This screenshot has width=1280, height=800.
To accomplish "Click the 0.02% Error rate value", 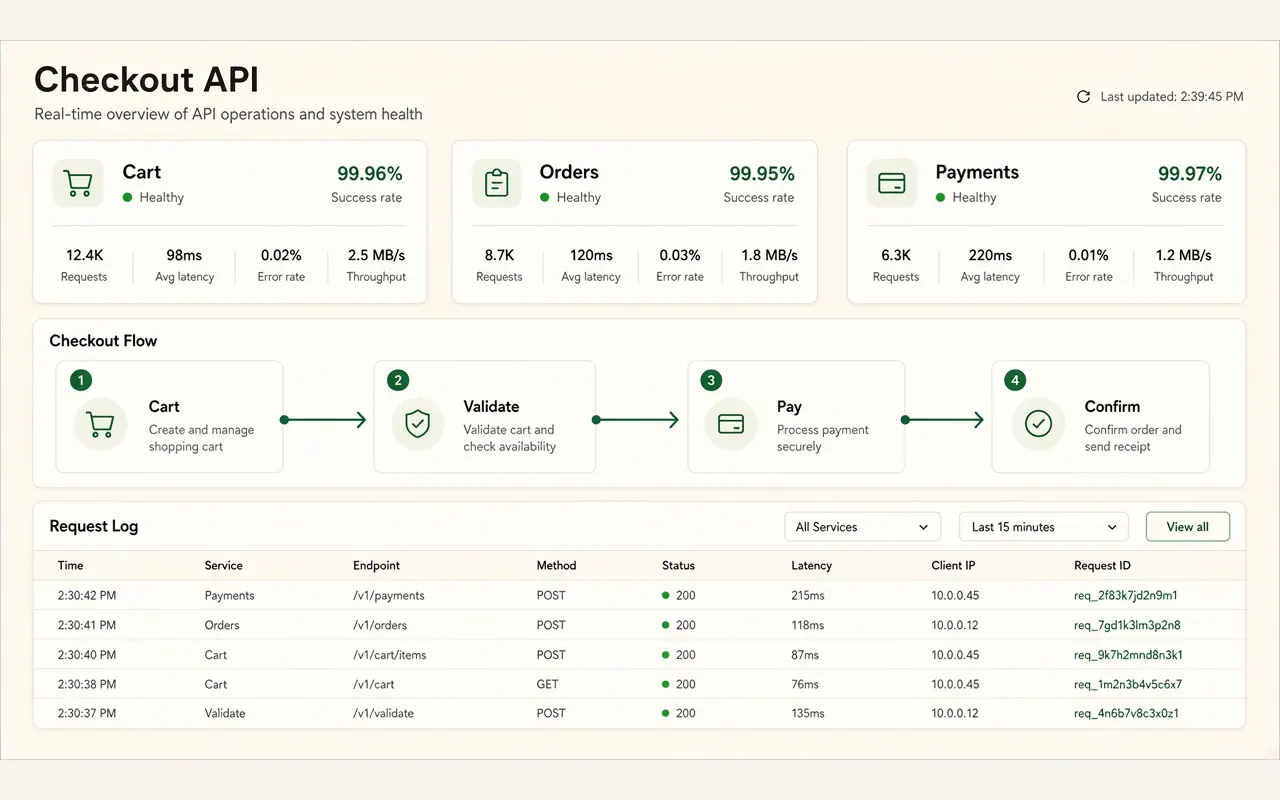I will (x=281, y=255).
